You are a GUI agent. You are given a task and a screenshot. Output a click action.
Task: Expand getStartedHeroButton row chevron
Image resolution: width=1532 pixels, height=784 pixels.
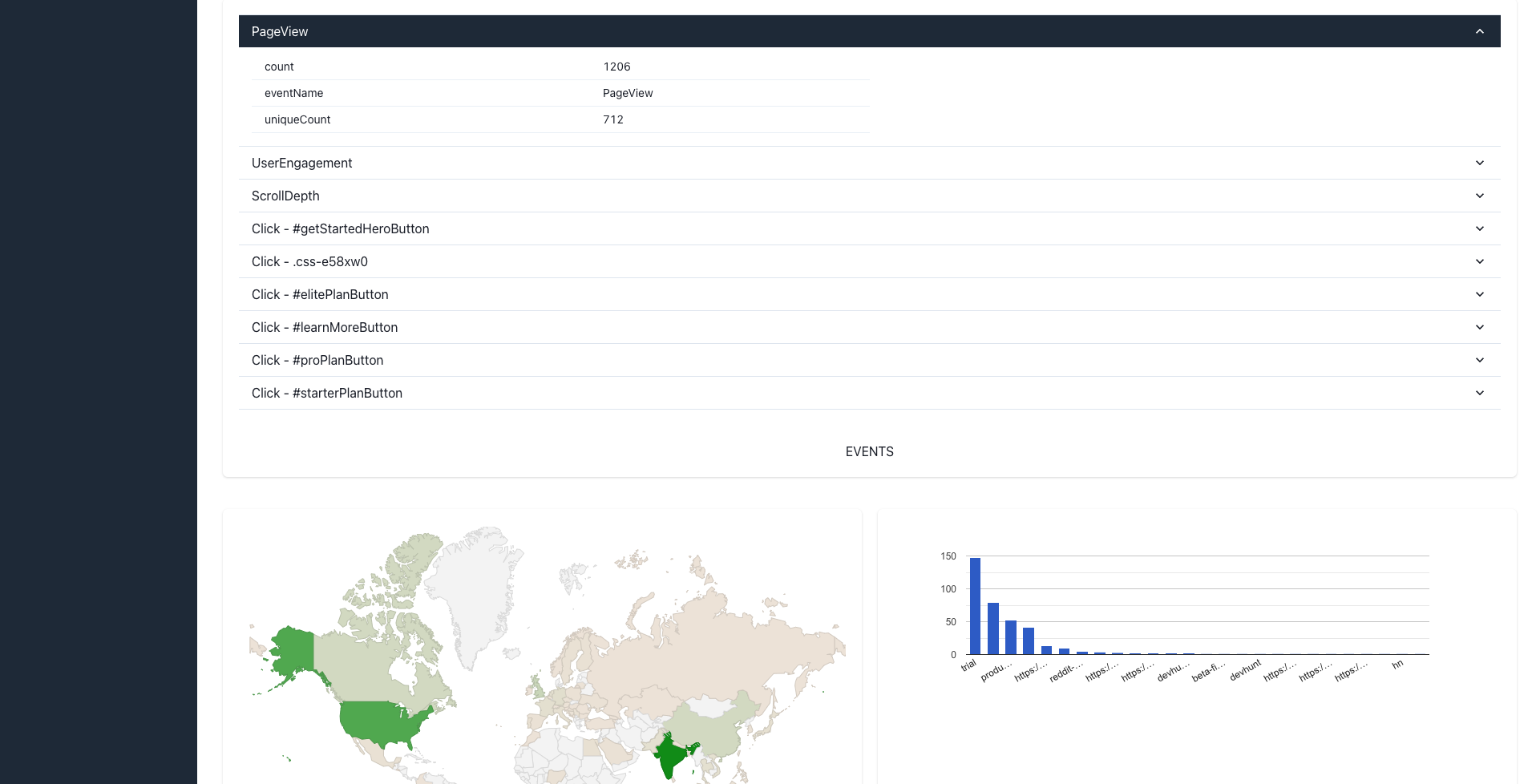1479,228
